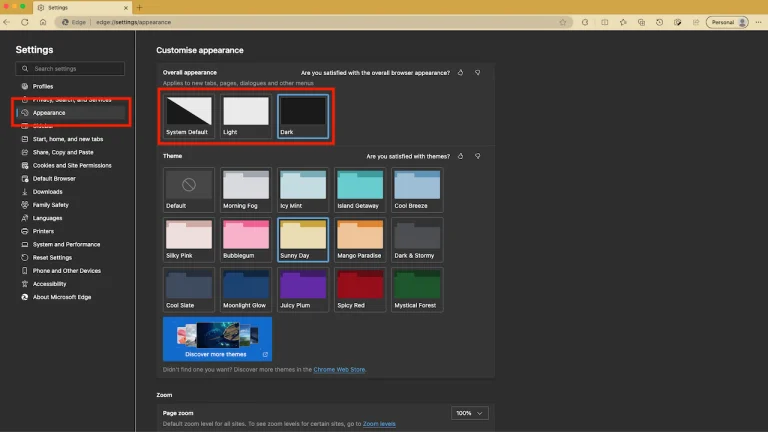The image size is (768, 432).
Task: Reload the settings page
Action: coord(24,22)
